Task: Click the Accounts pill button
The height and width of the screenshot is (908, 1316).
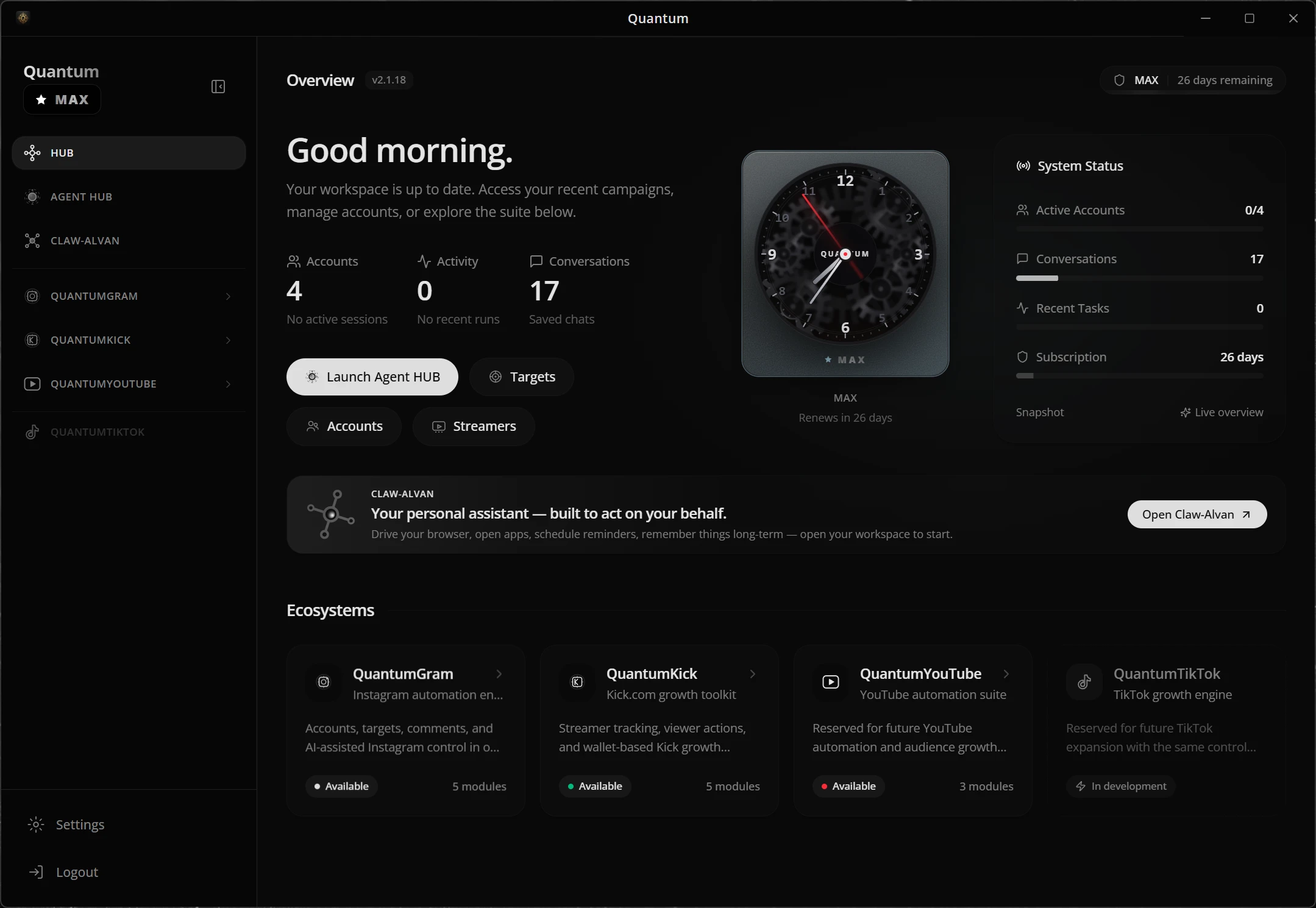Action: pos(344,427)
